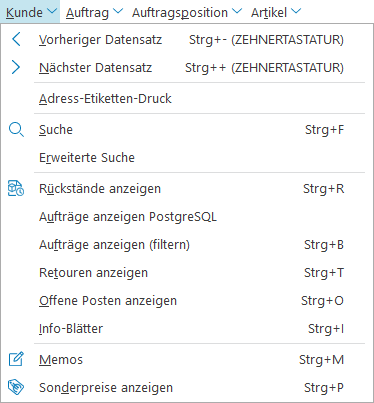The image size is (374, 403).
Task: Click the left arrow previous record icon
Action: 16,39
